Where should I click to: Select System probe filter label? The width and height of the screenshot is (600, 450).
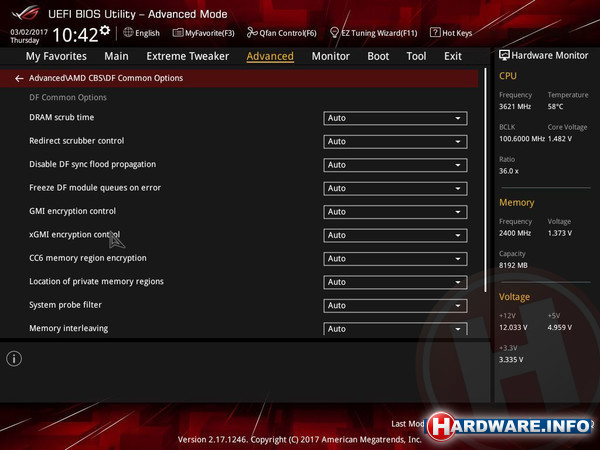[x=65, y=305]
